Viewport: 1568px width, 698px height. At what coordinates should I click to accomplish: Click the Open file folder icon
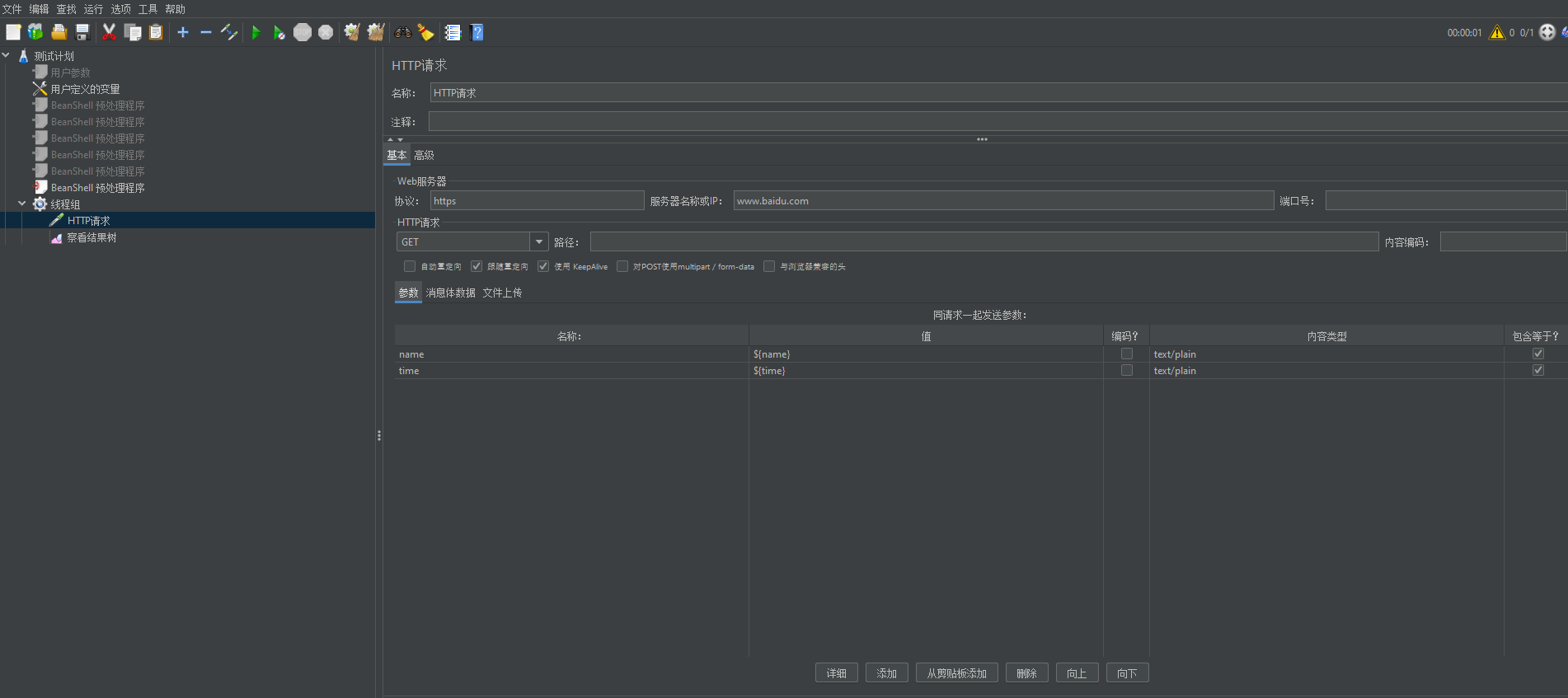coord(59,32)
